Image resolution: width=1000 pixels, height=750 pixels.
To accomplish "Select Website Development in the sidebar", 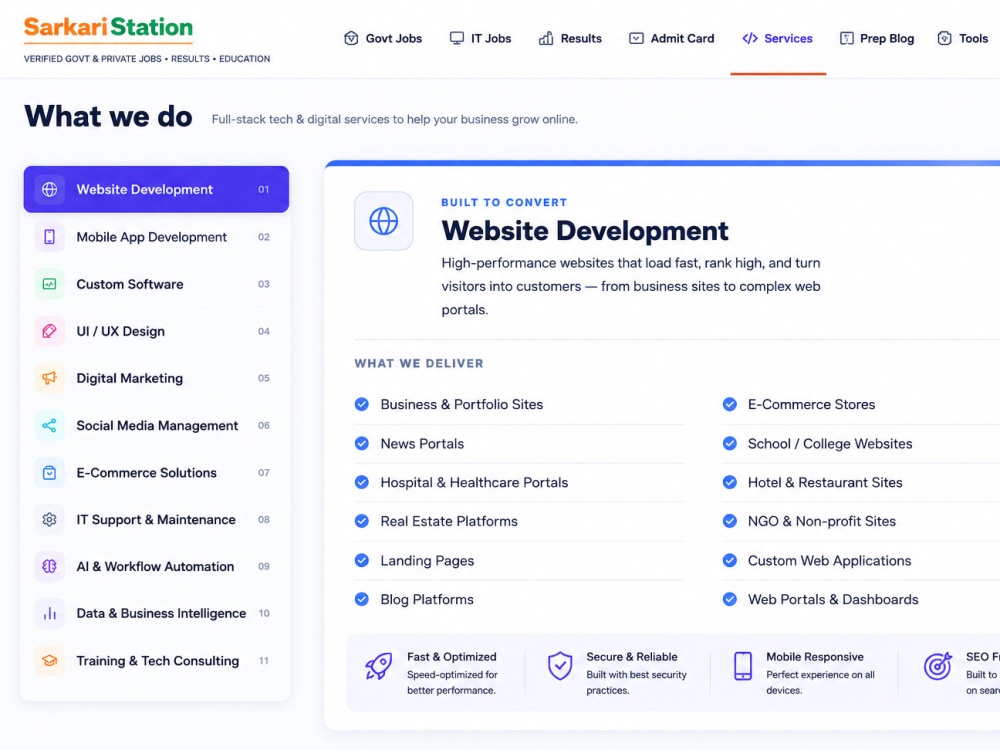I will pos(156,189).
